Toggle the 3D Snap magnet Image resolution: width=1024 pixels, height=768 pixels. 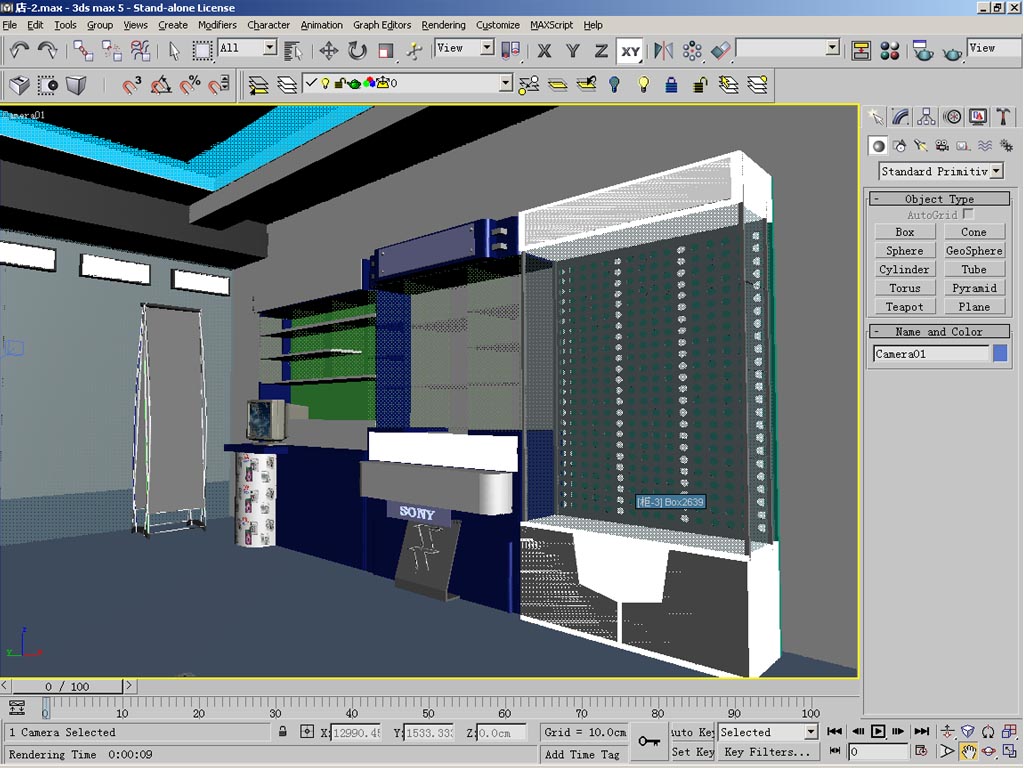click(x=132, y=86)
